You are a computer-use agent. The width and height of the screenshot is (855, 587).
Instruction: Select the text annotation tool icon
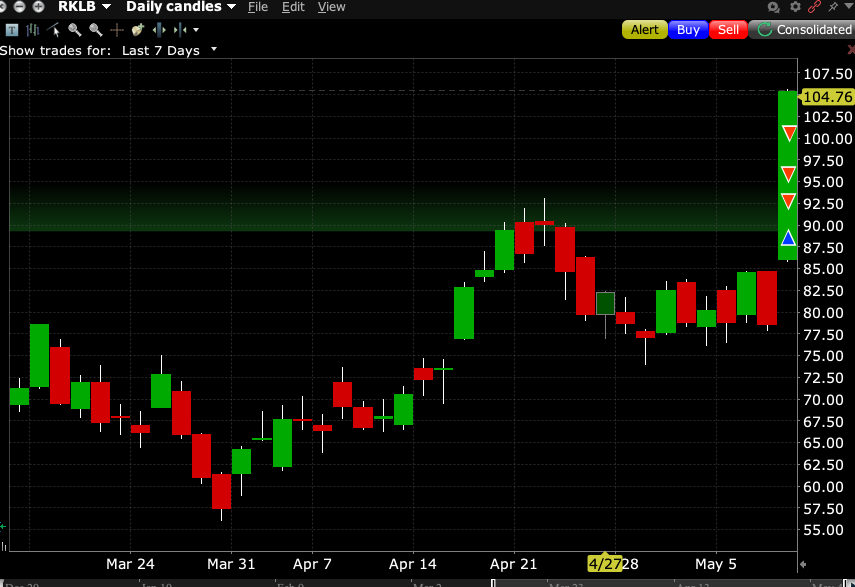click(x=11, y=30)
